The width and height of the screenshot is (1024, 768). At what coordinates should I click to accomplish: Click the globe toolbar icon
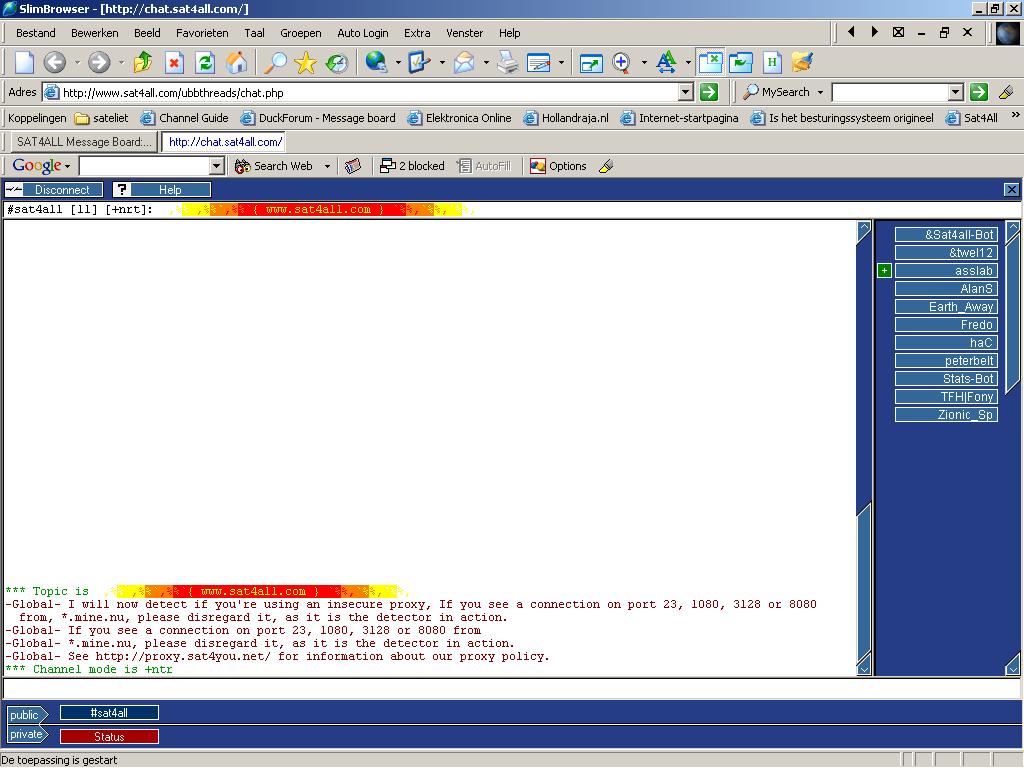[376, 62]
